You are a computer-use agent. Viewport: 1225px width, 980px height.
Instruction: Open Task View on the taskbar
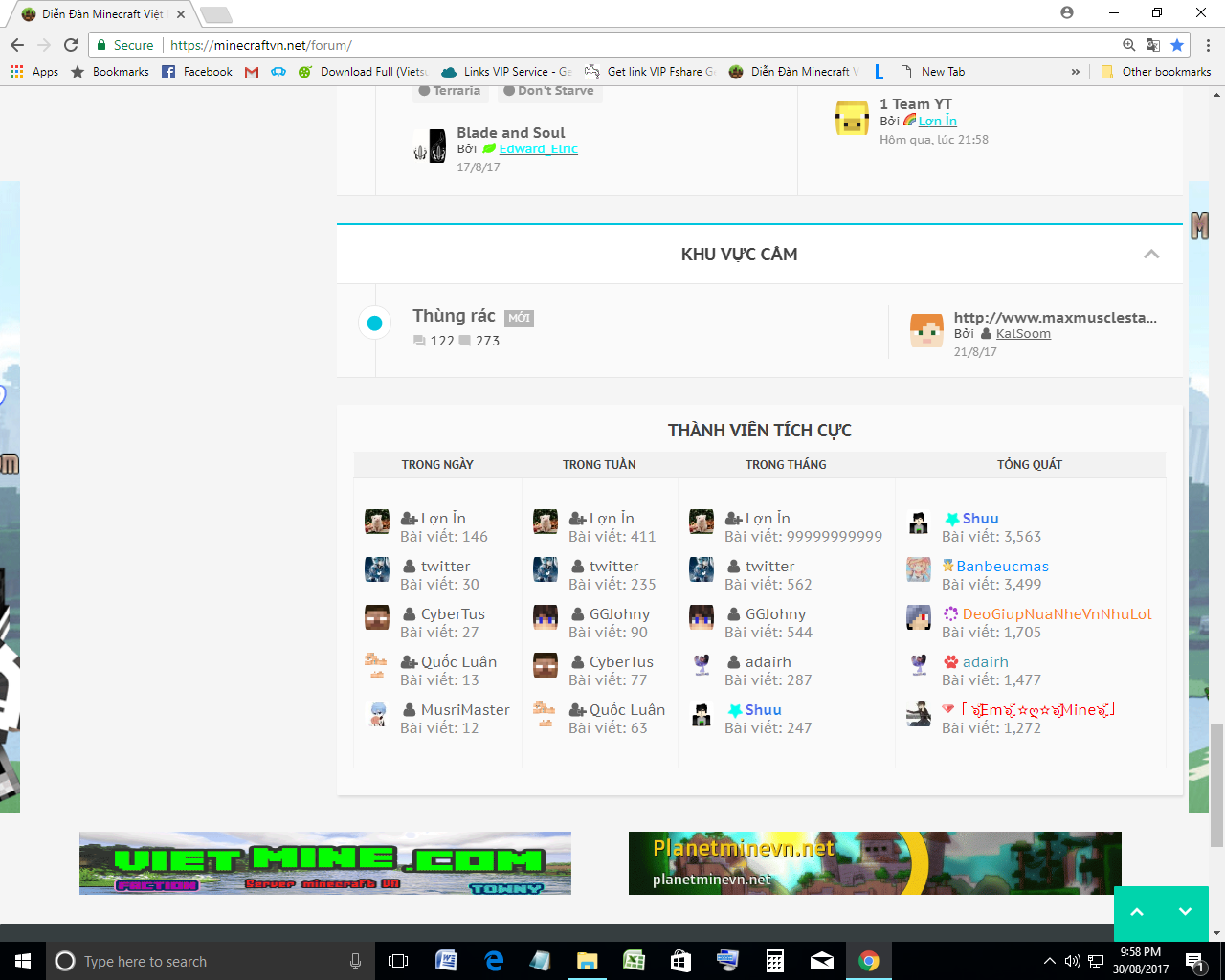coord(398,961)
